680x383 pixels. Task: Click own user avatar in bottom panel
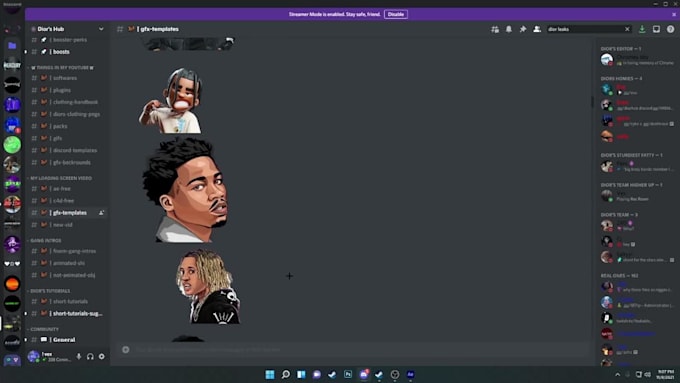(x=33, y=357)
